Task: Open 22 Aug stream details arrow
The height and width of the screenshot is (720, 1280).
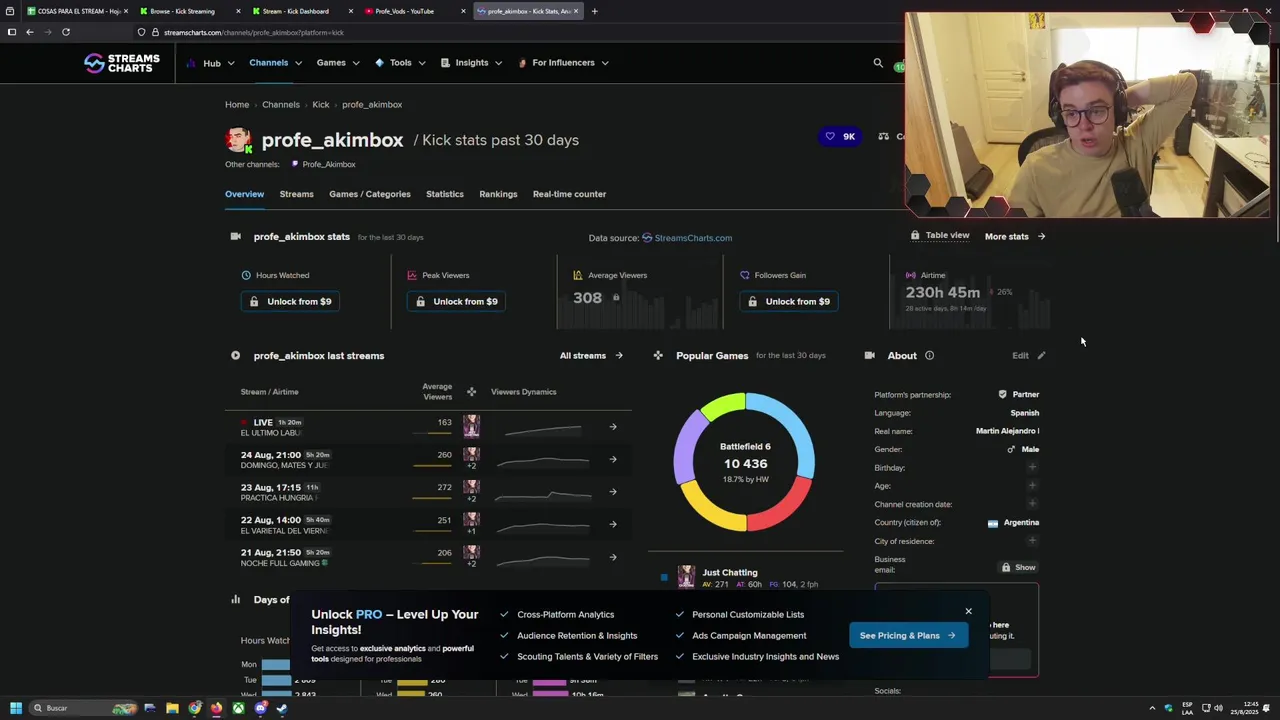Action: click(613, 524)
